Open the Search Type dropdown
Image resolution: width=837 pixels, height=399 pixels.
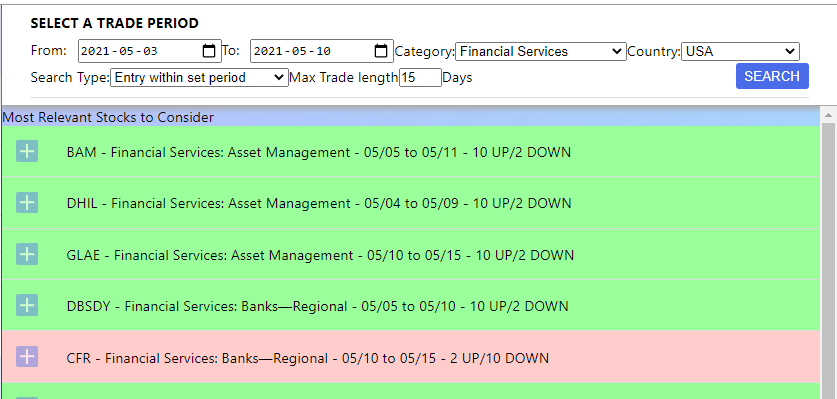point(199,77)
